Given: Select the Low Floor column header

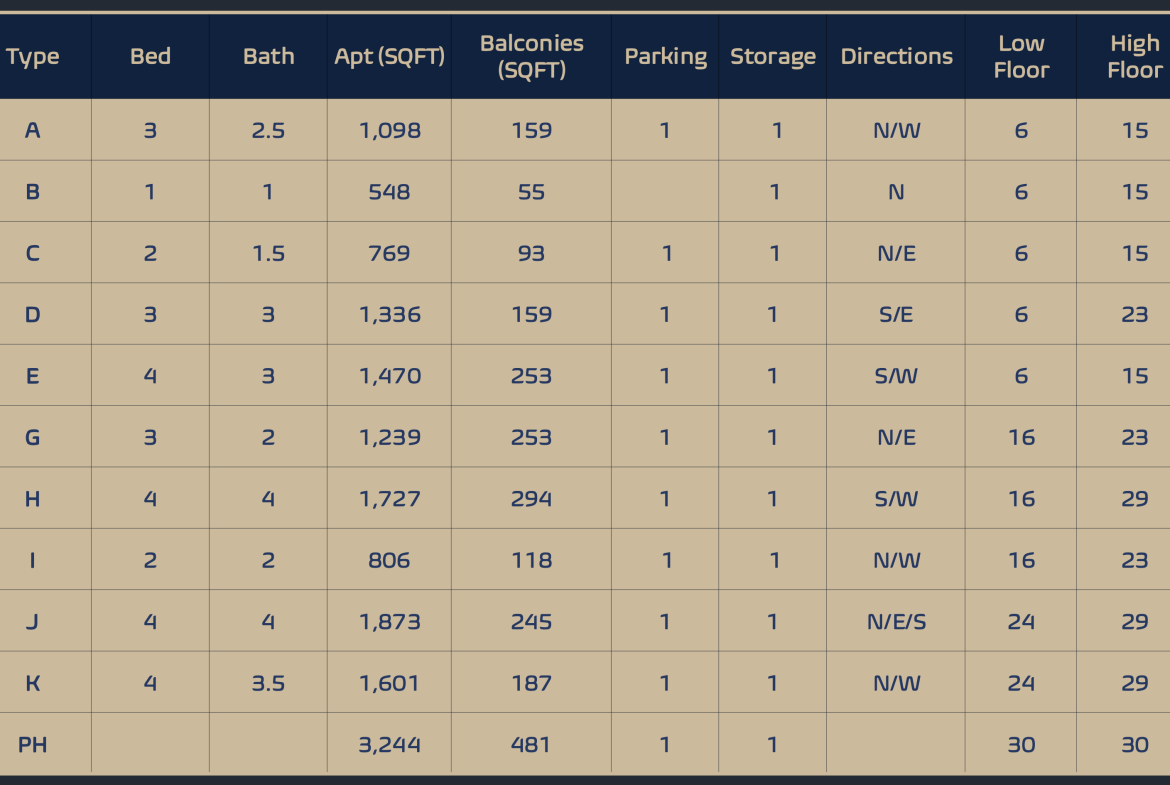Looking at the screenshot, I should pos(1021,57).
